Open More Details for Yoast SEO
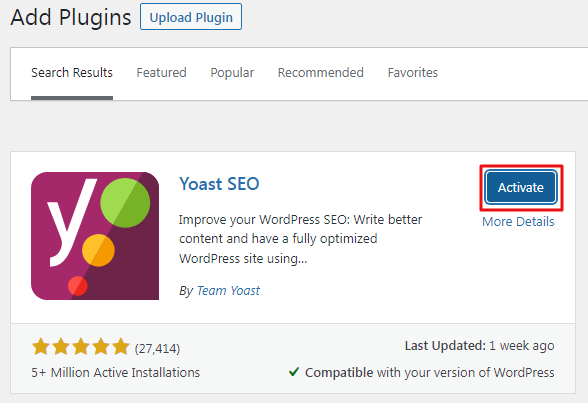Viewport: 588px width, 403px height. pyautogui.click(x=518, y=222)
